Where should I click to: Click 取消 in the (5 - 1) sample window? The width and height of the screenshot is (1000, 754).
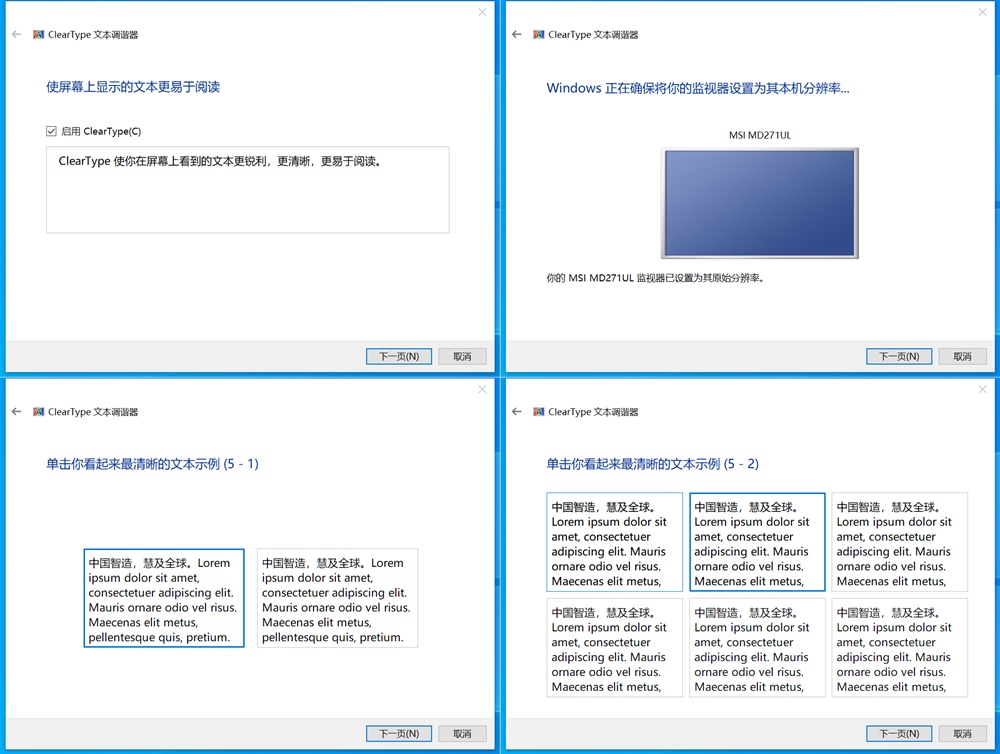[462, 734]
